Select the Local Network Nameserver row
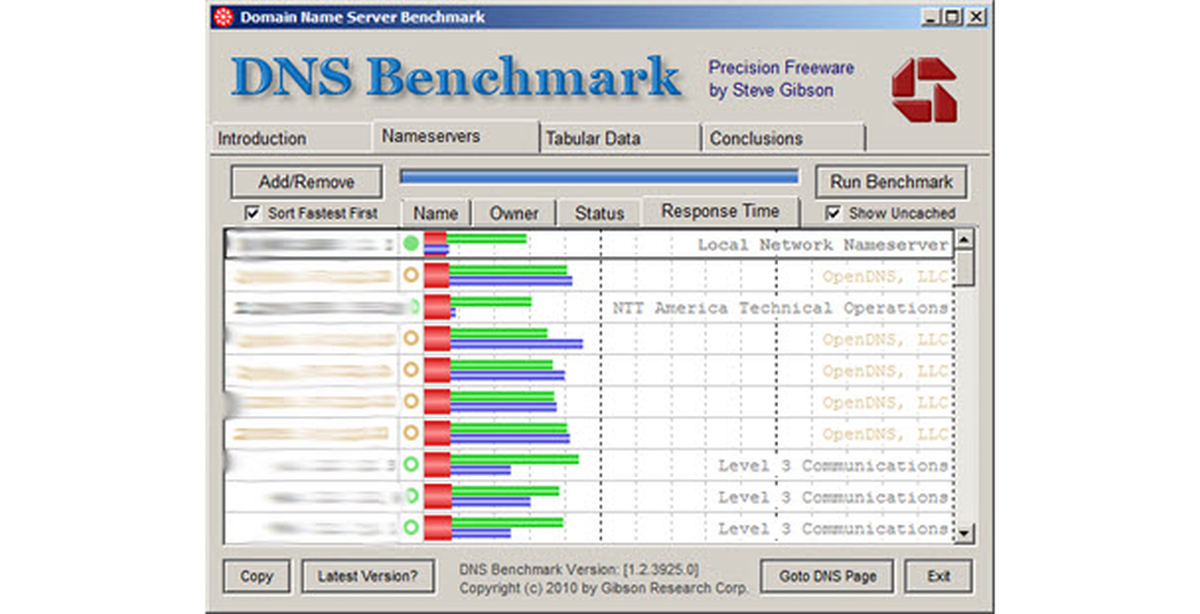Screen dimensions: 1200x614 click(x=588, y=244)
